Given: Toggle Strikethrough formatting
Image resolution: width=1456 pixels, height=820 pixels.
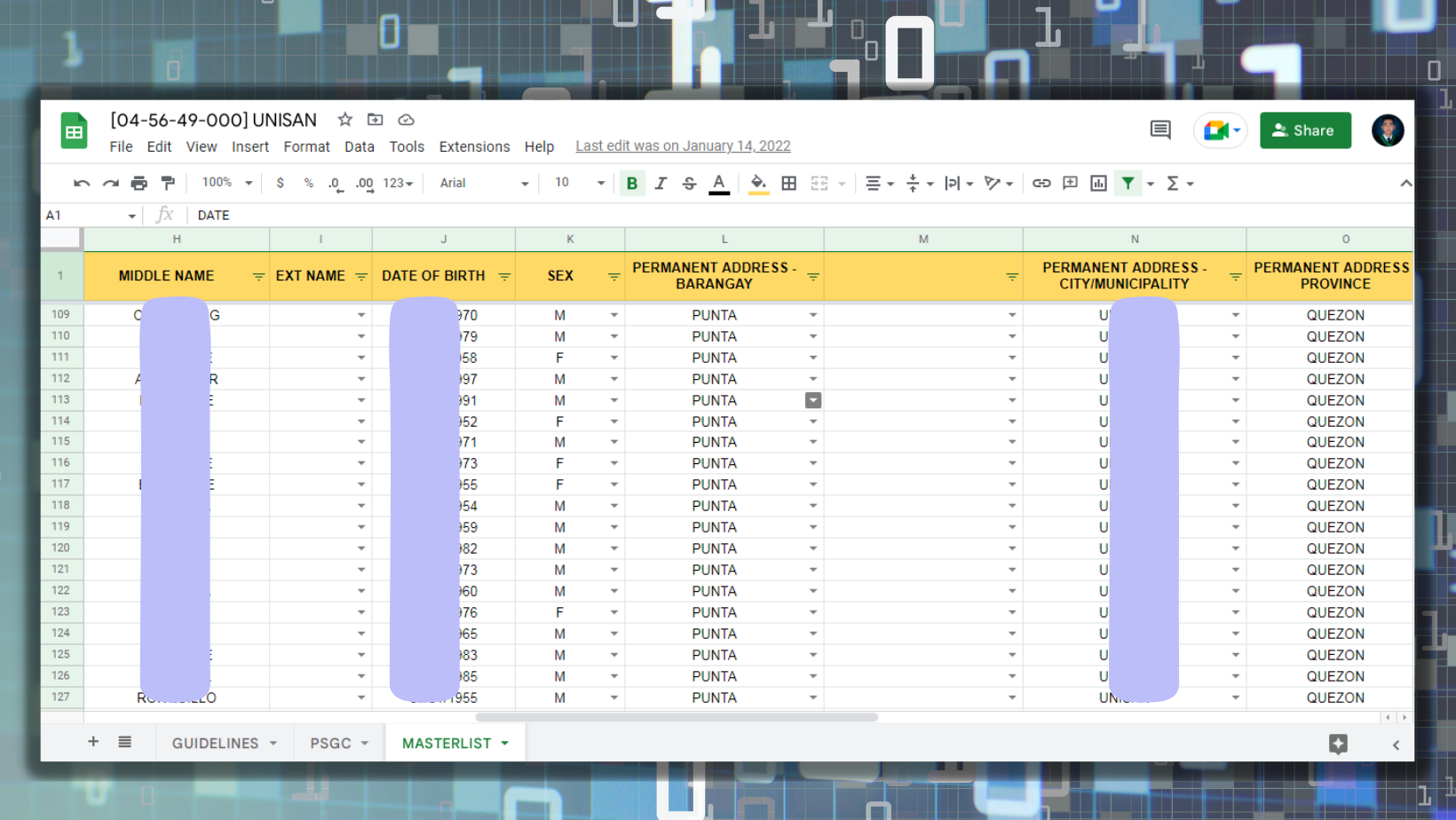Looking at the screenshot, I should point(689,184).
